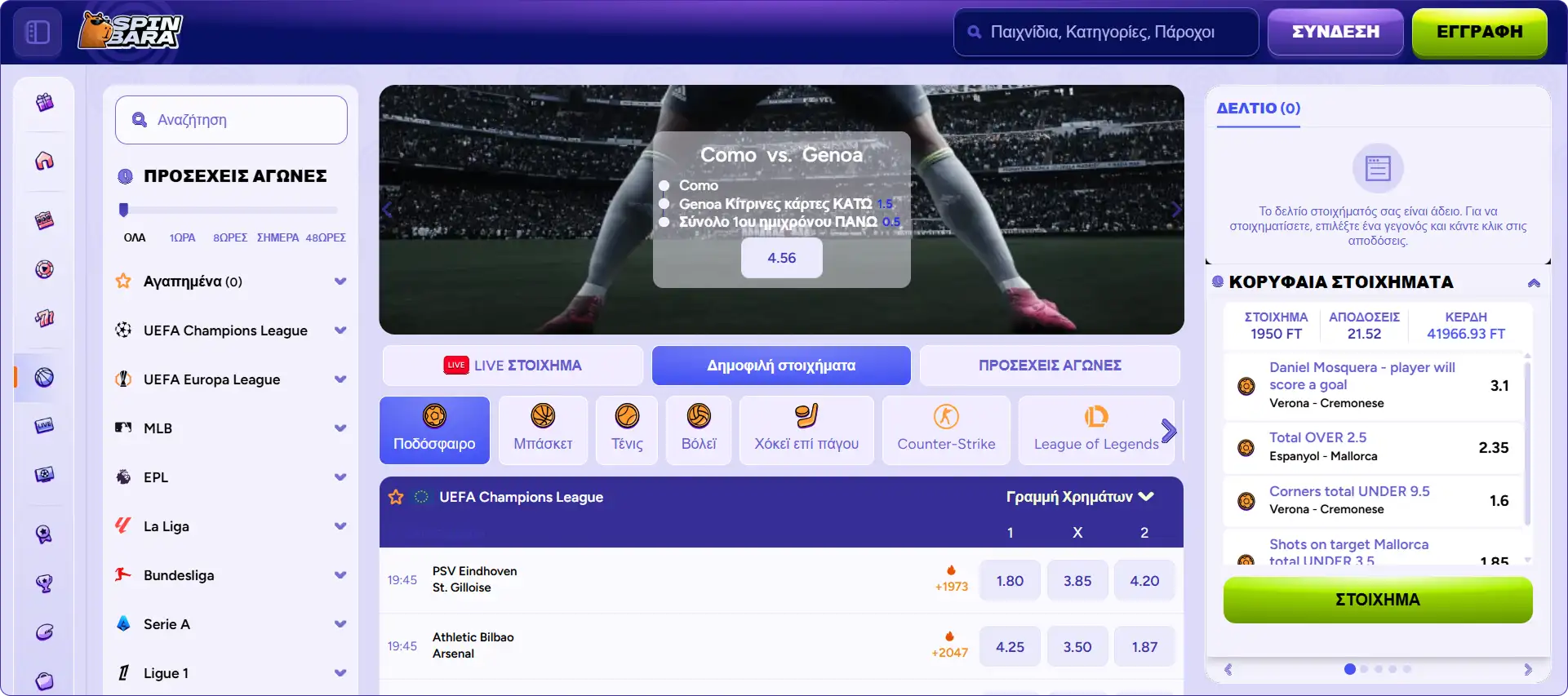Open Athletic Bilbao +2047 more markets
The height and width of the screenshot is (696, 1568).
click(x=949, y=645)
